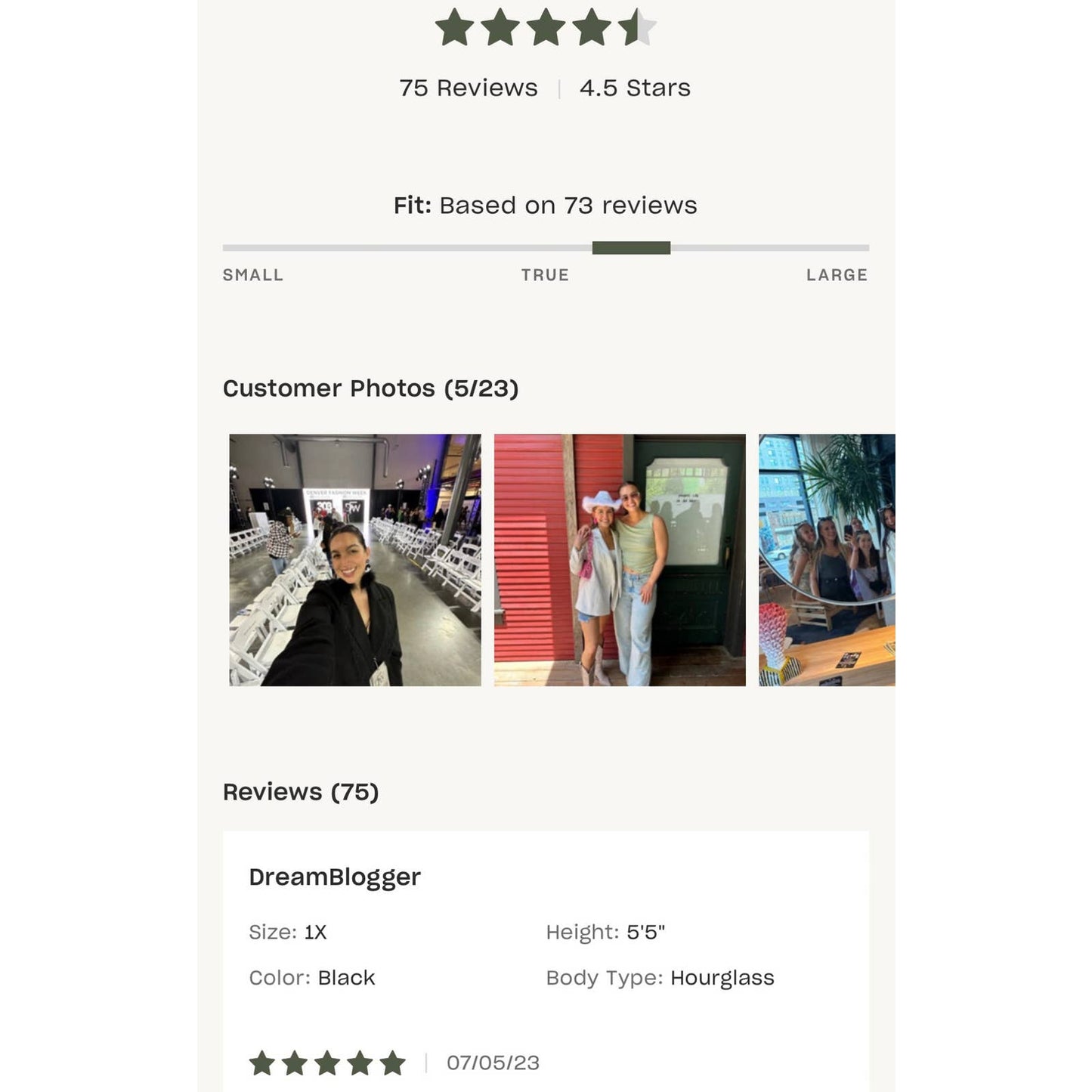Click the half-filled fifth rating star
Screen dimensions: 1092x1092
(x=637, y=27)
